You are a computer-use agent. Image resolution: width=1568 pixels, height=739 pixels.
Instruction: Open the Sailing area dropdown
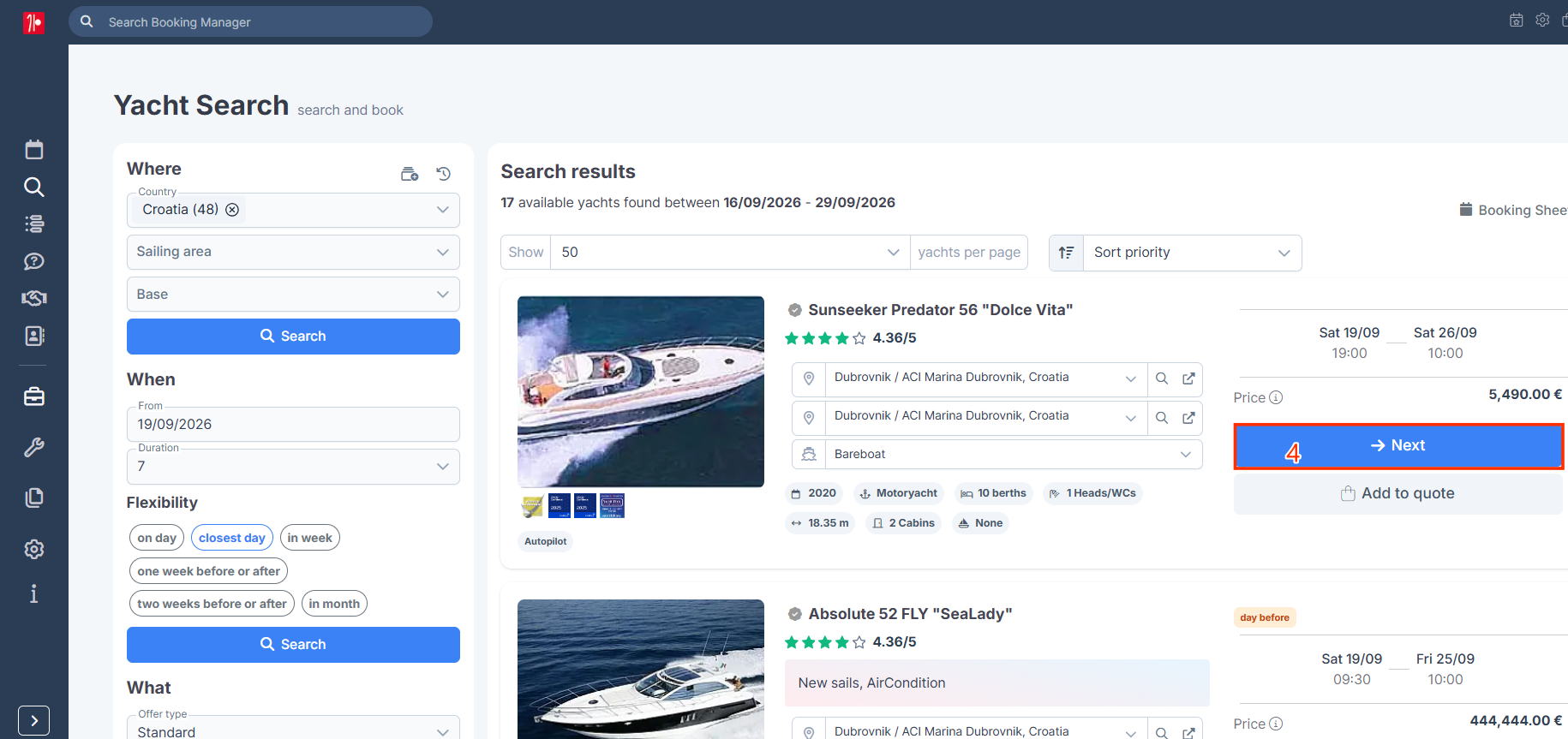[293, 253]
